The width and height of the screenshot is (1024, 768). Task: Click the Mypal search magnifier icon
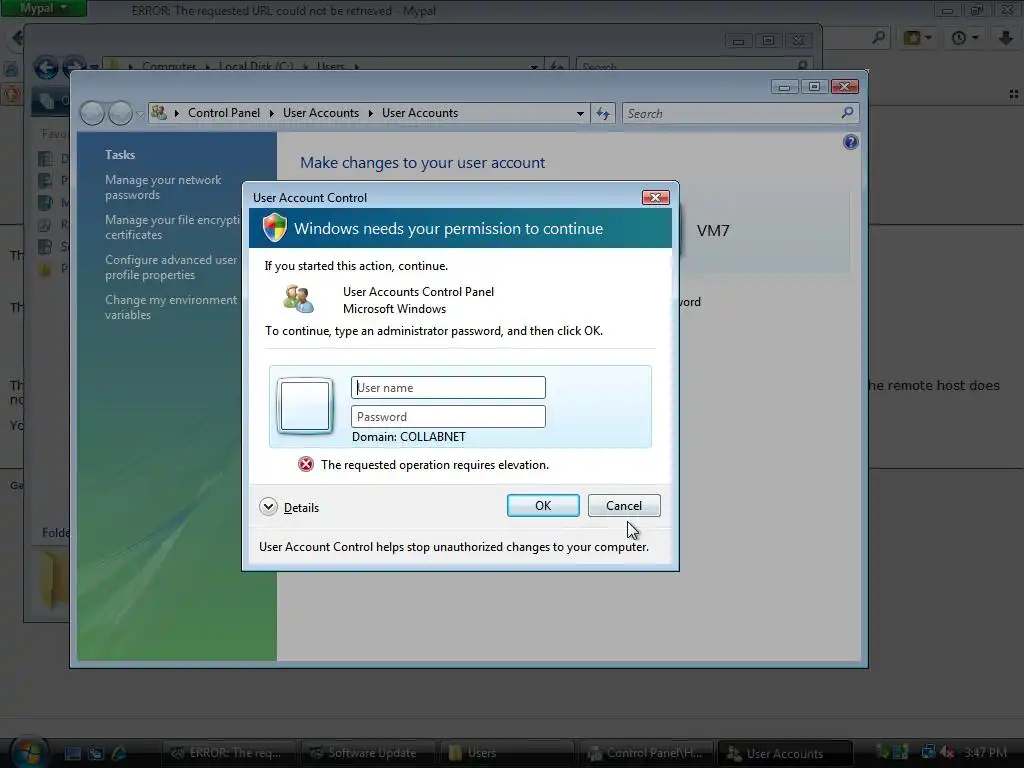(x=878, y=38)
